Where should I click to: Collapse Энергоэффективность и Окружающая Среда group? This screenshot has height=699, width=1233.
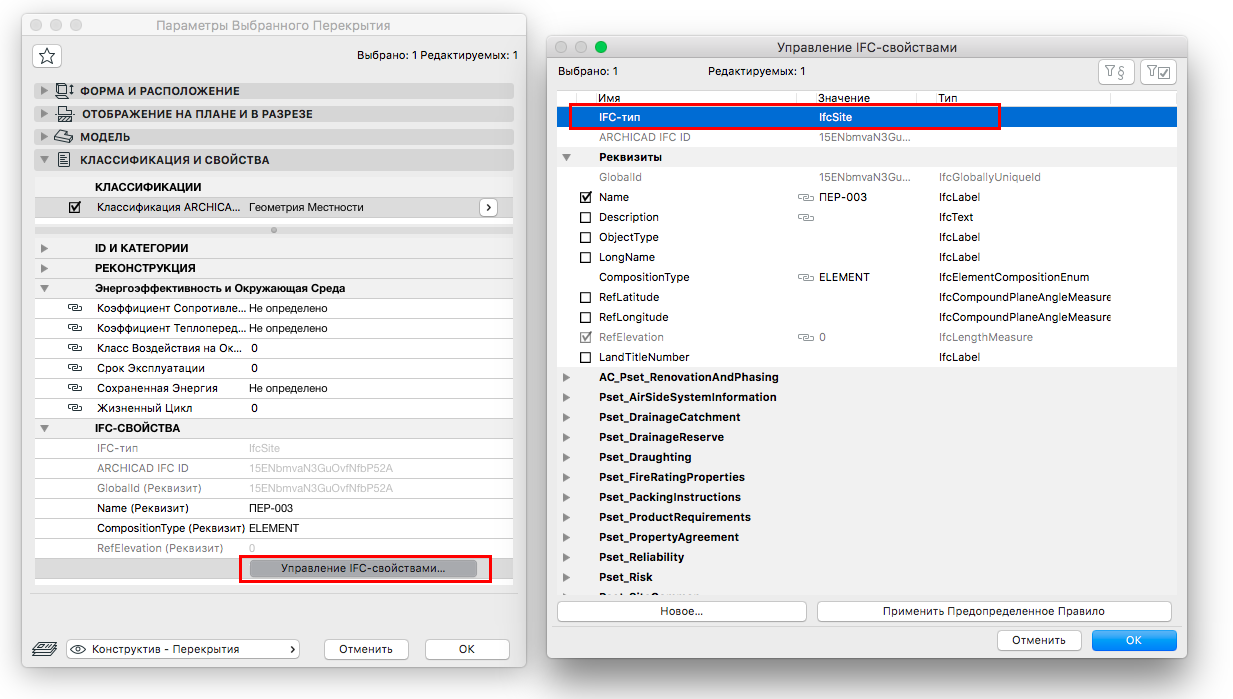pos(43,288)
